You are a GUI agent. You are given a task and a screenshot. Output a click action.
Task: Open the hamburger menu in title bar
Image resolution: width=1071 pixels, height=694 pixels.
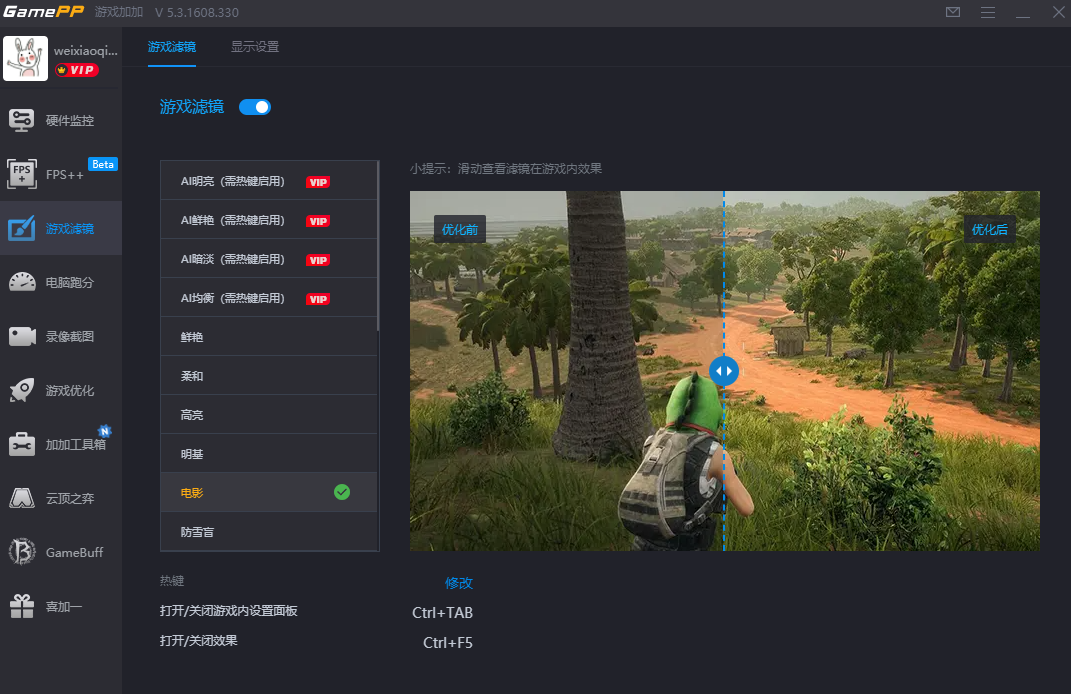[x=988, y=12]
